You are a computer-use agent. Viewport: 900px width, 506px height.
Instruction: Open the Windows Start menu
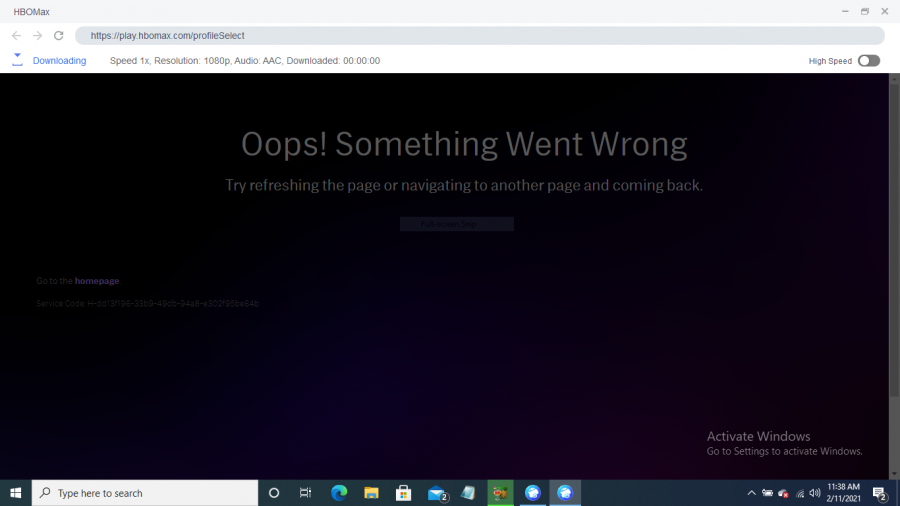(x=15, y=493)
